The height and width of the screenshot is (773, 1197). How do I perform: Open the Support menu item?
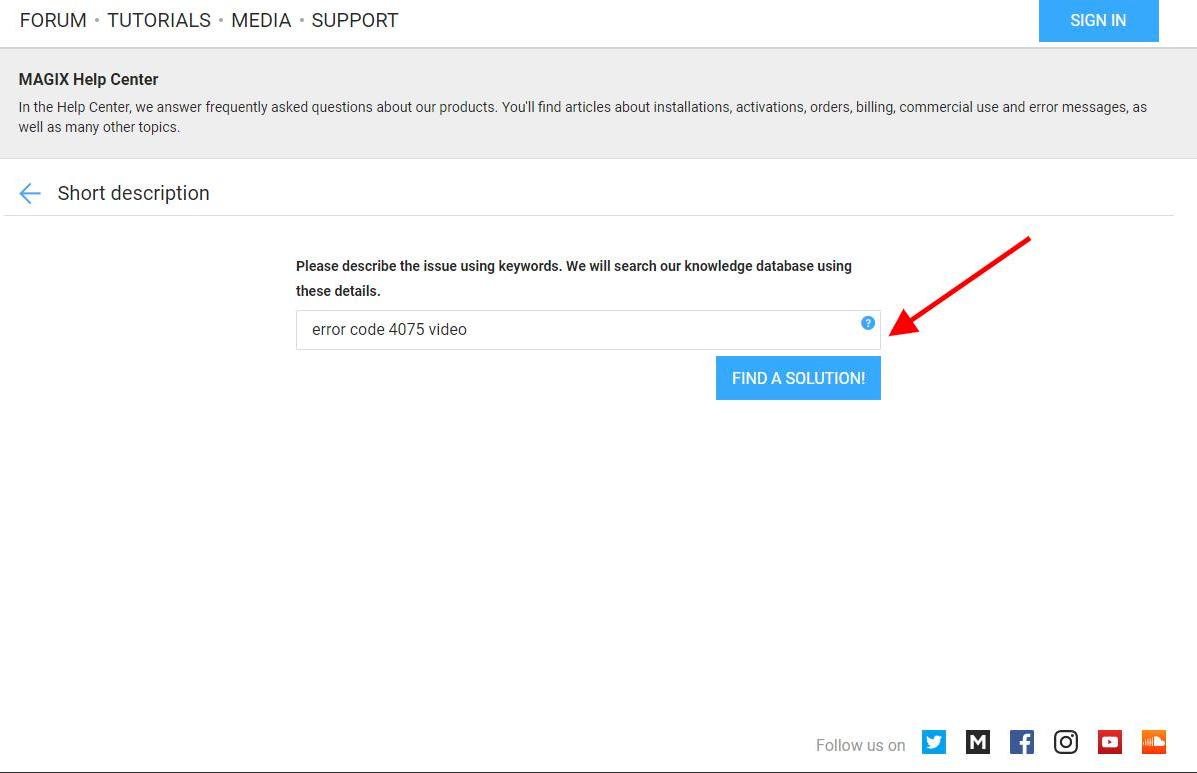tap(355, 21)
